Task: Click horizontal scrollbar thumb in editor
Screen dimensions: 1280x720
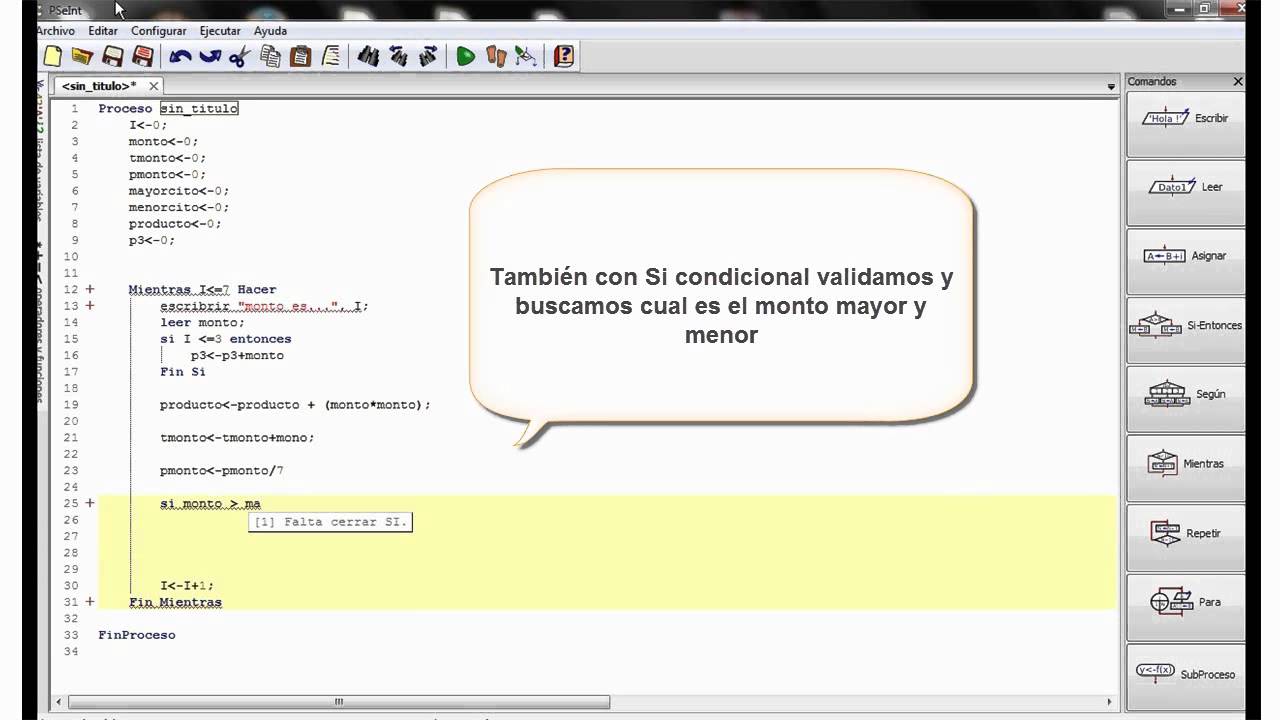Action: tap(339, 702)
